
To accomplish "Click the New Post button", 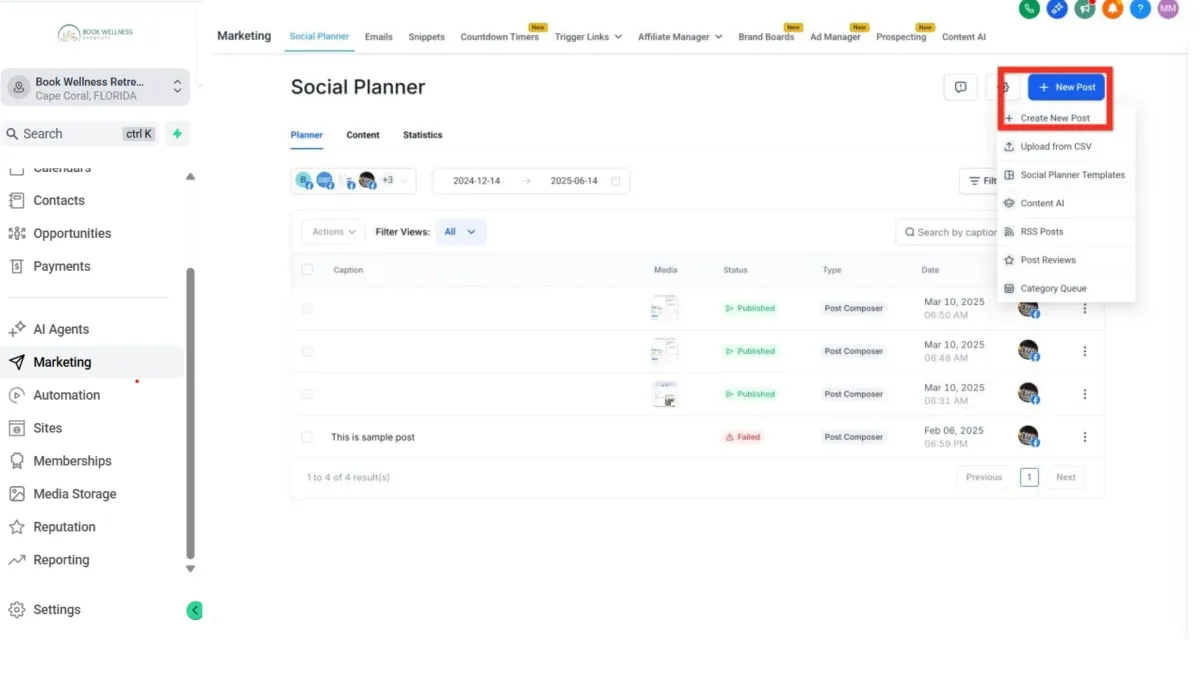I will (x=1066, y=87).
